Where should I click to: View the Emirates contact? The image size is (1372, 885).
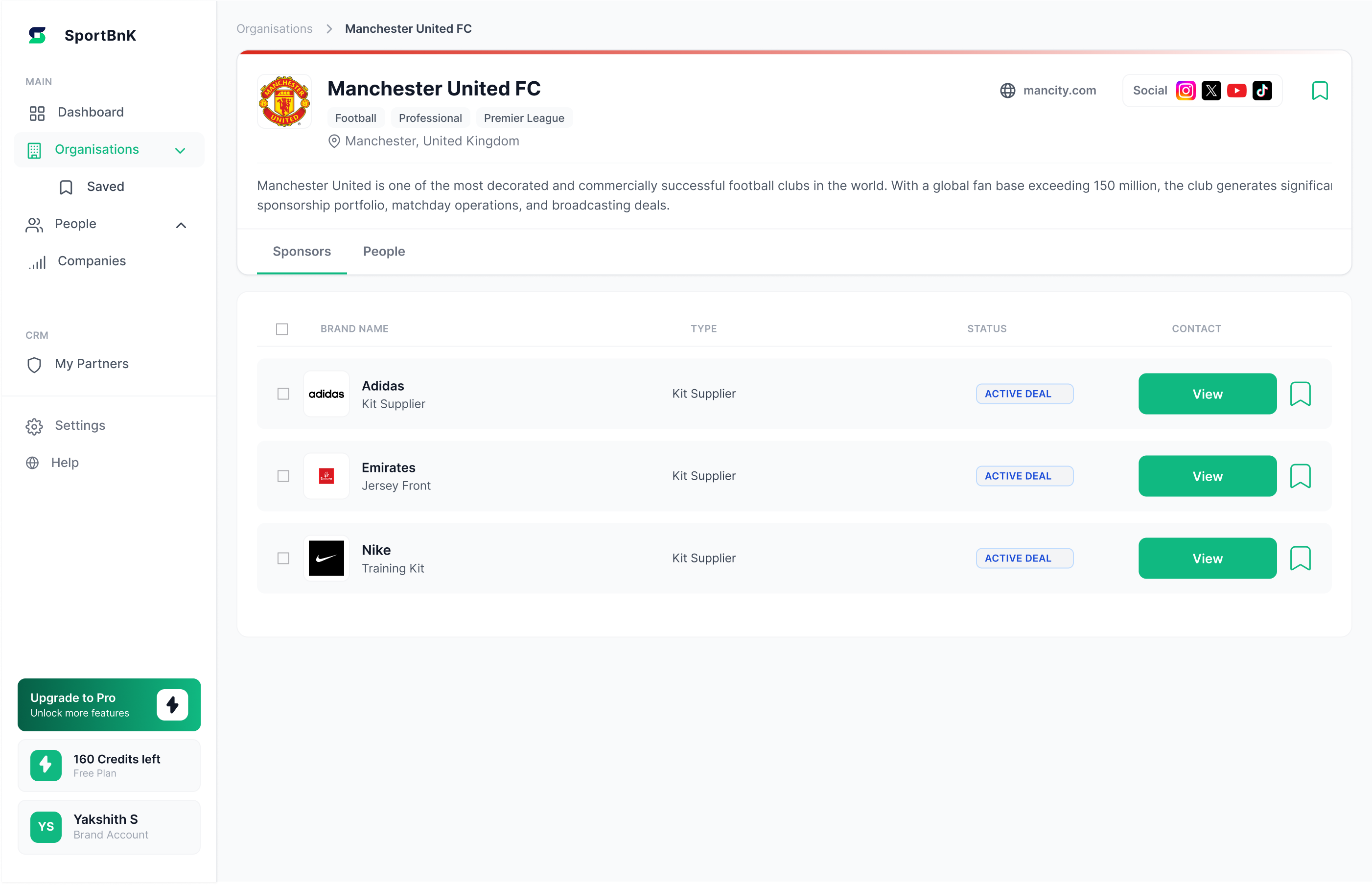tap(1207, 476)
